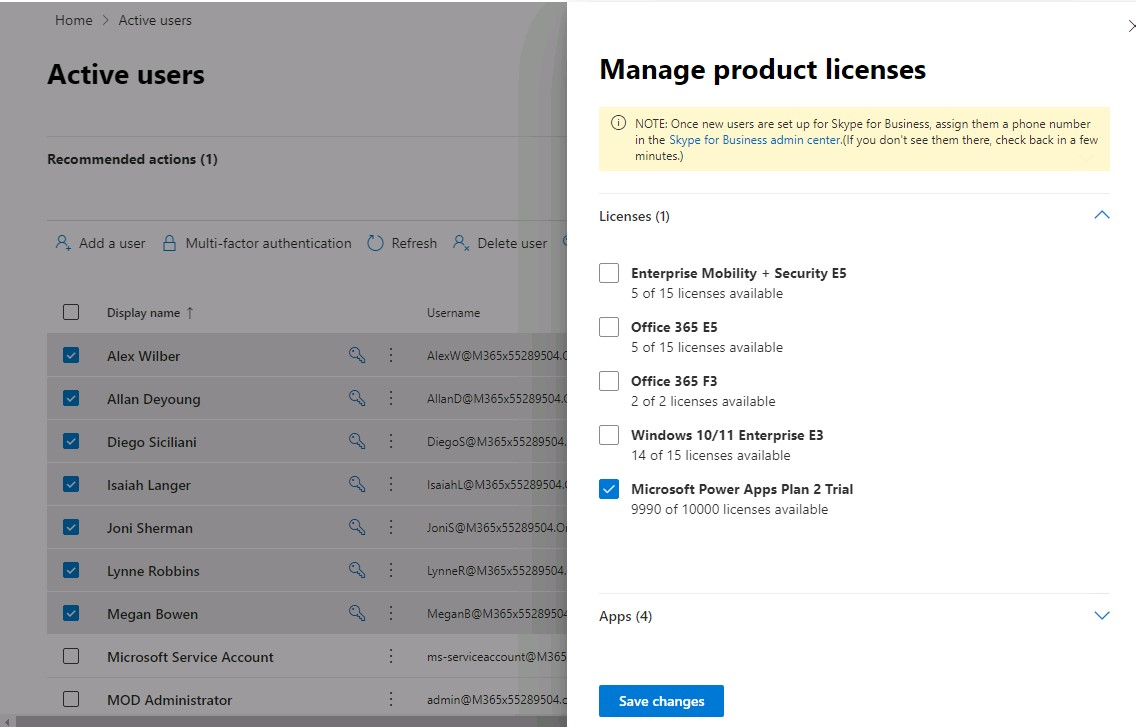This screenshot has width=1136, height=727.
Task: Click the Active users breadcrumb item
Action: pyautogui.click(x=154, y=19)
